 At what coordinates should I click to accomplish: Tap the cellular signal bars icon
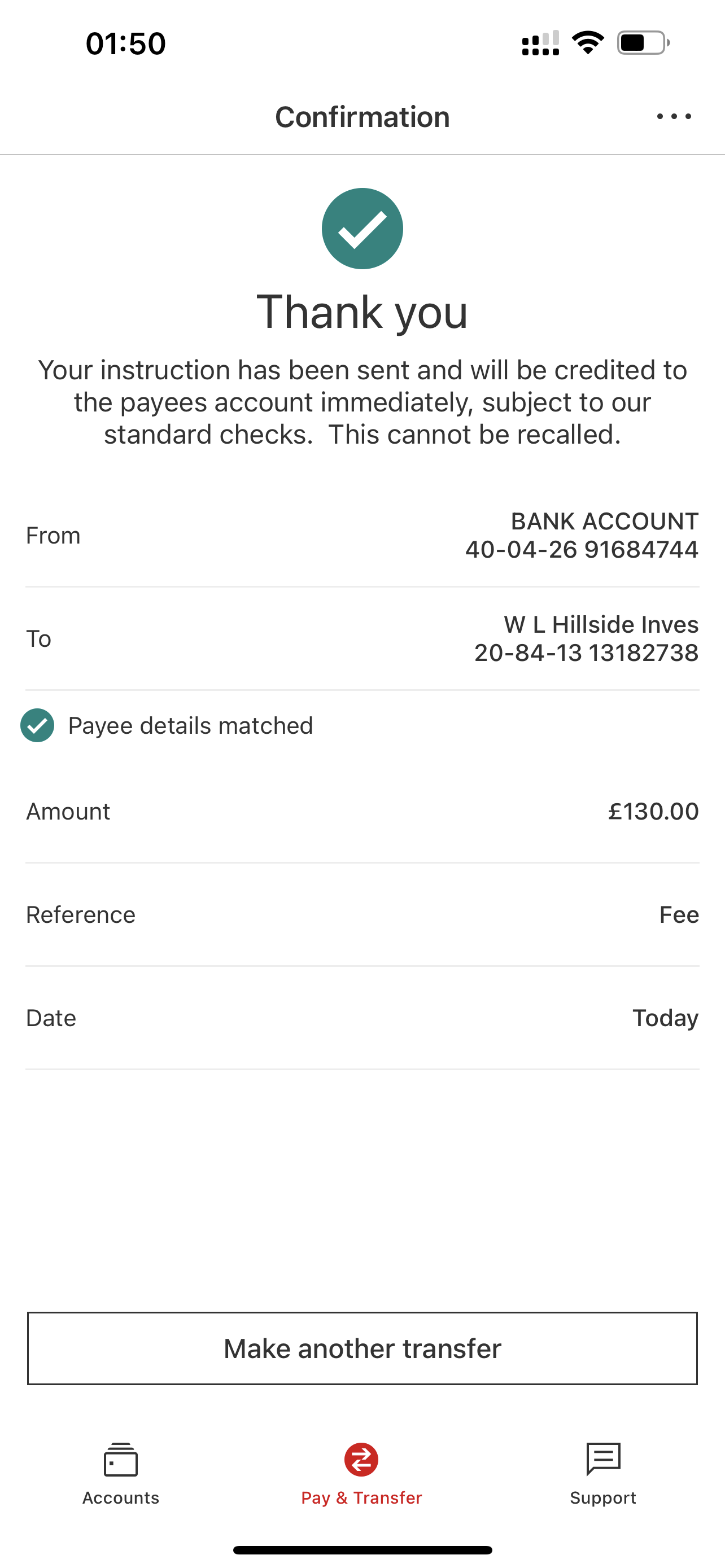(x=540, y=43)
